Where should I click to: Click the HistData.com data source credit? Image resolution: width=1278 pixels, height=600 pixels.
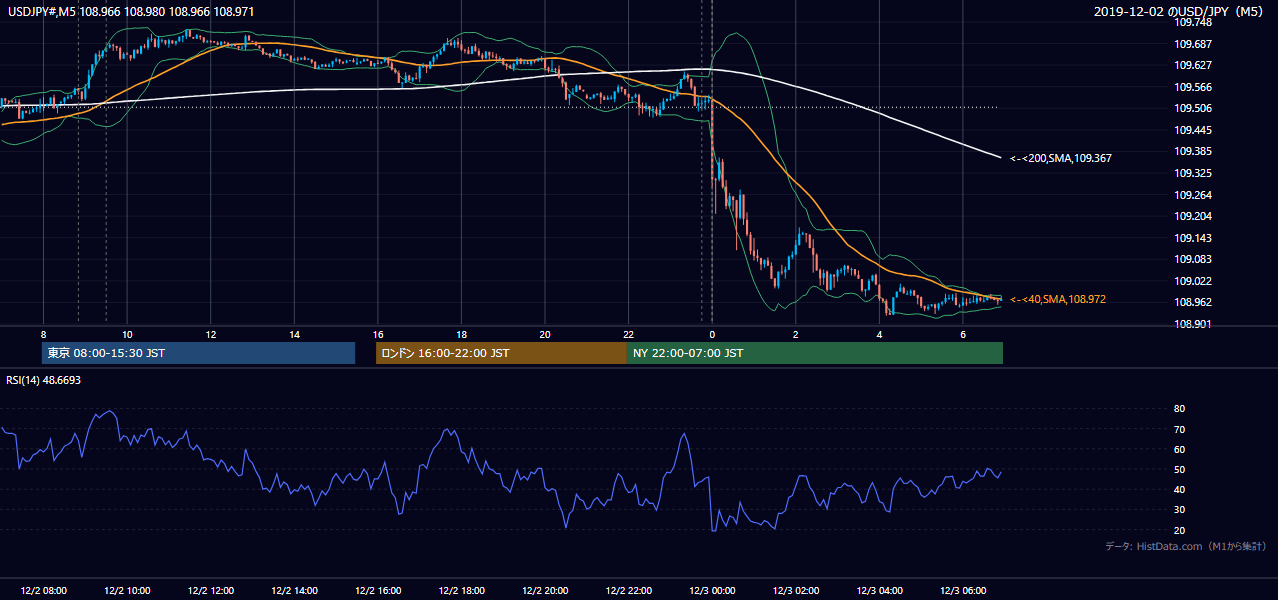(x=1185, y=546)
